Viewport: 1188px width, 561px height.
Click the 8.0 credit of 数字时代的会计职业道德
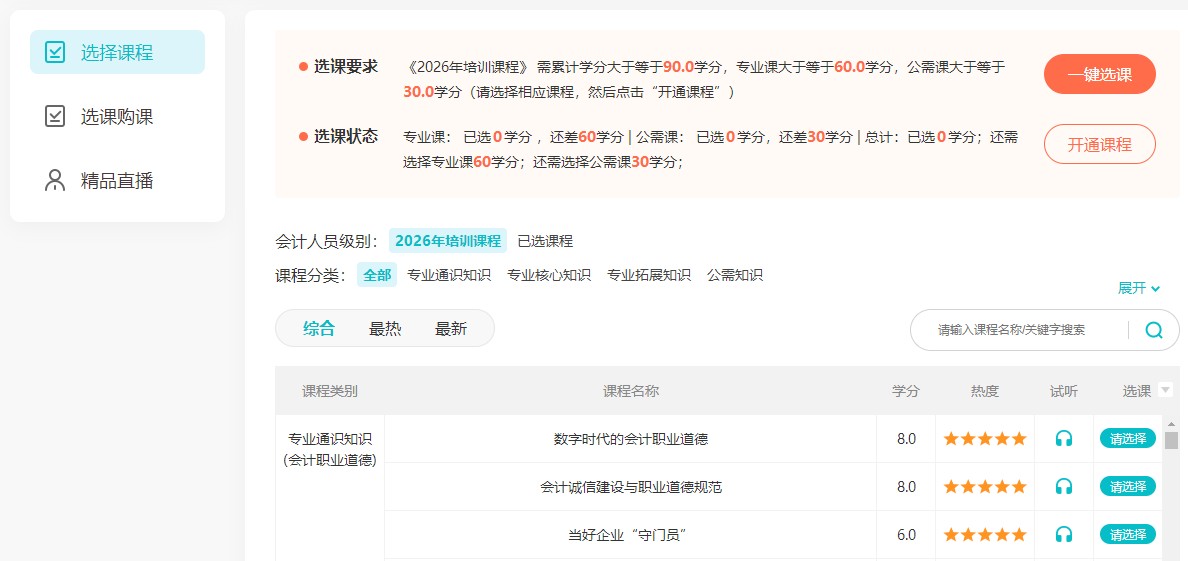pos(906,438)
